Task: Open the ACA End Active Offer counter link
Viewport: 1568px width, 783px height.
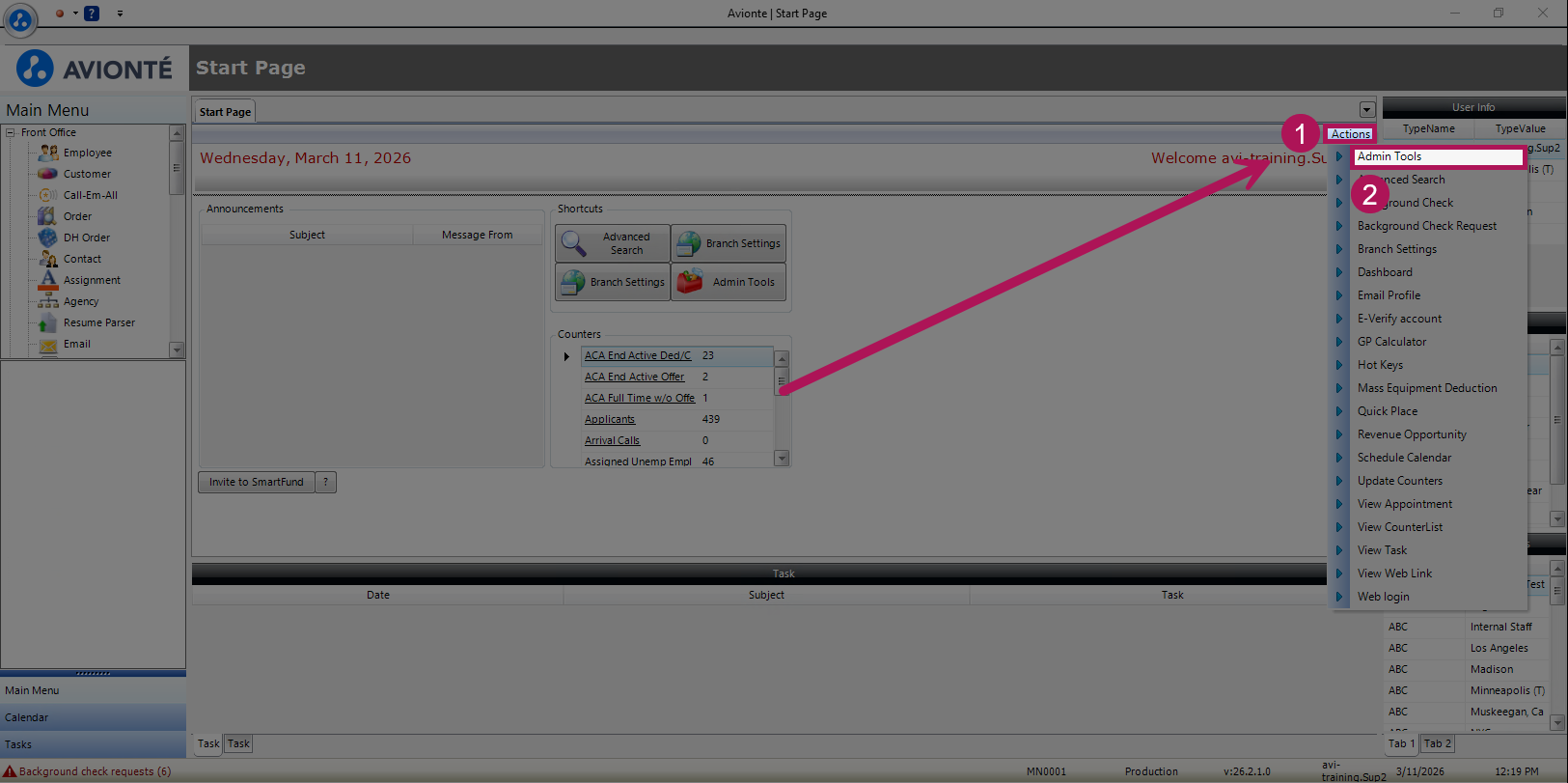Action: (x=634, y=377)
